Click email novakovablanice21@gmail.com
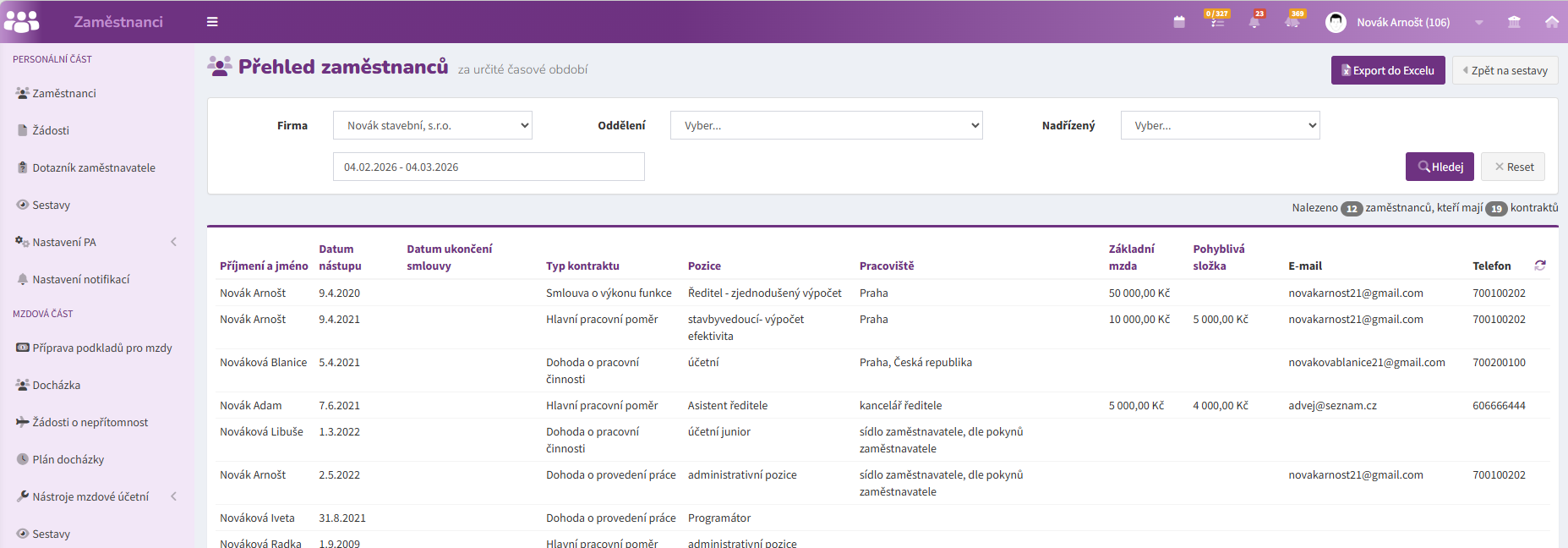 (1367, 362)
